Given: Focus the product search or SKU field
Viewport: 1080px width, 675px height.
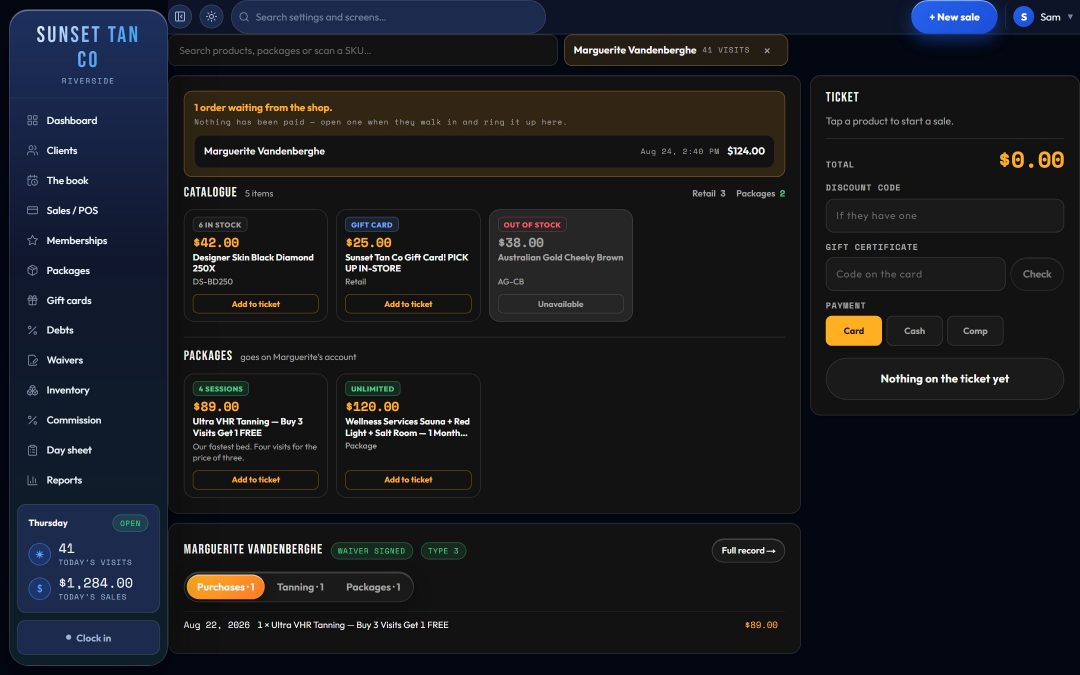Looking at the screenshot, I should [x=363, y=50].
